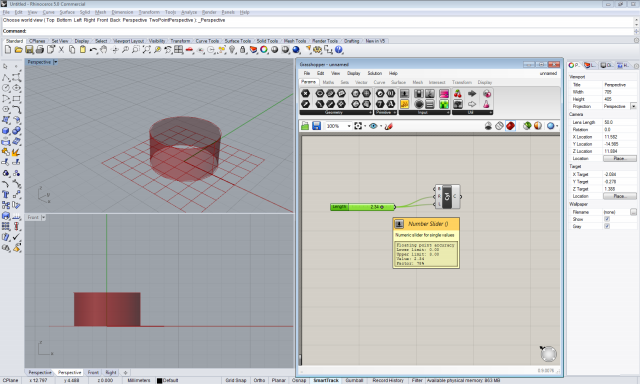Click Target Location Place button

[619, 196]
